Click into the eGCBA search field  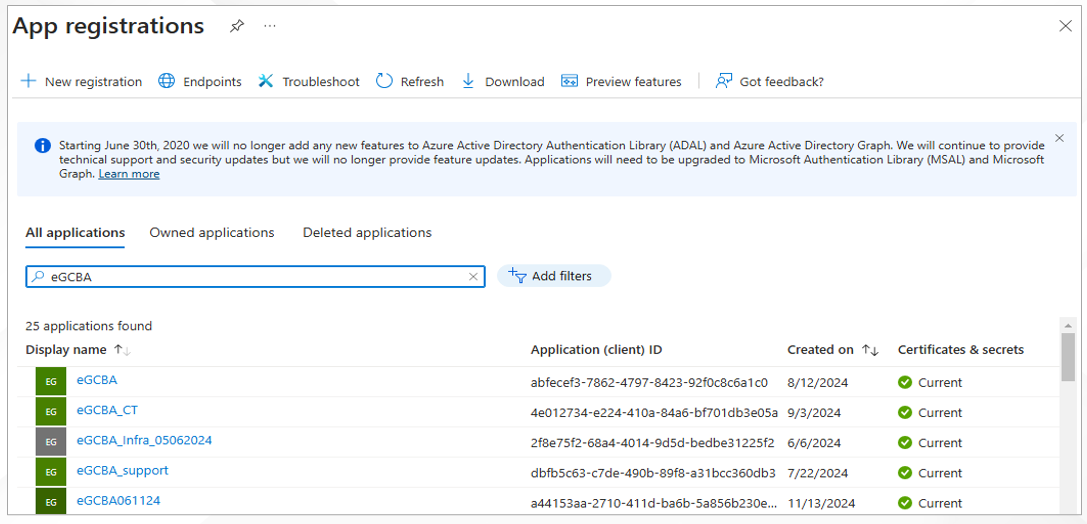255,277
